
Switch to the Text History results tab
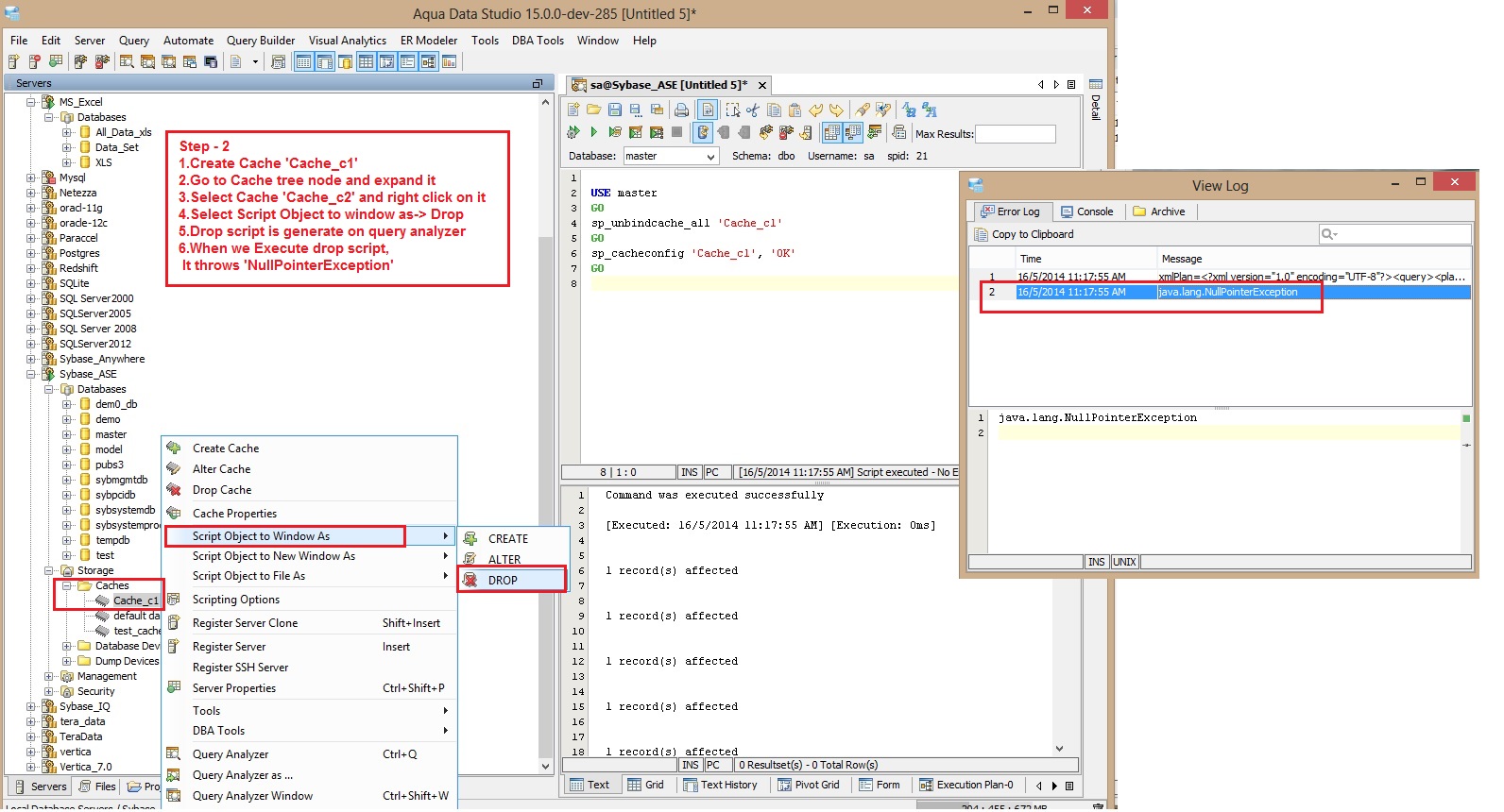[720, 785]
